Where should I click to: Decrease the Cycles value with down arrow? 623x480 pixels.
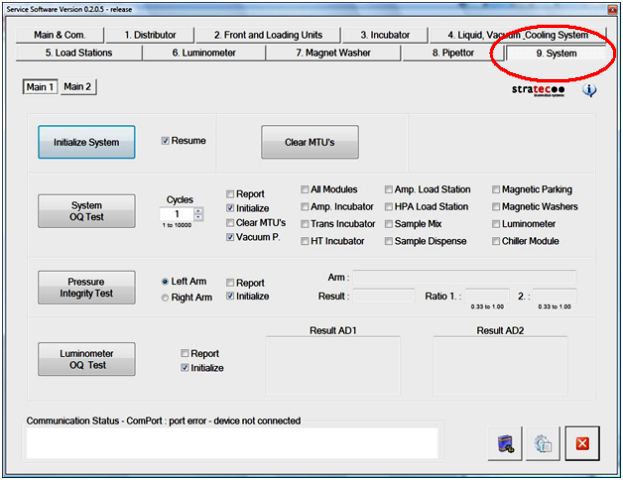pos(198,219)
